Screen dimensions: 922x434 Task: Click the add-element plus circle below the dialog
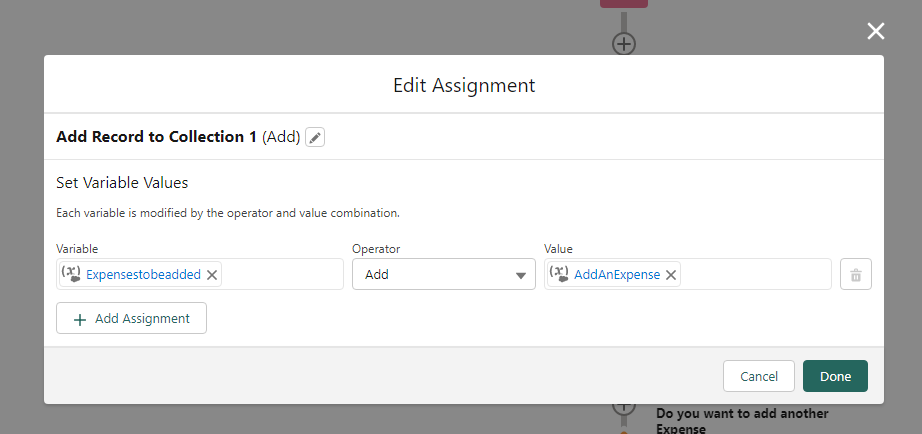[624, 407]
